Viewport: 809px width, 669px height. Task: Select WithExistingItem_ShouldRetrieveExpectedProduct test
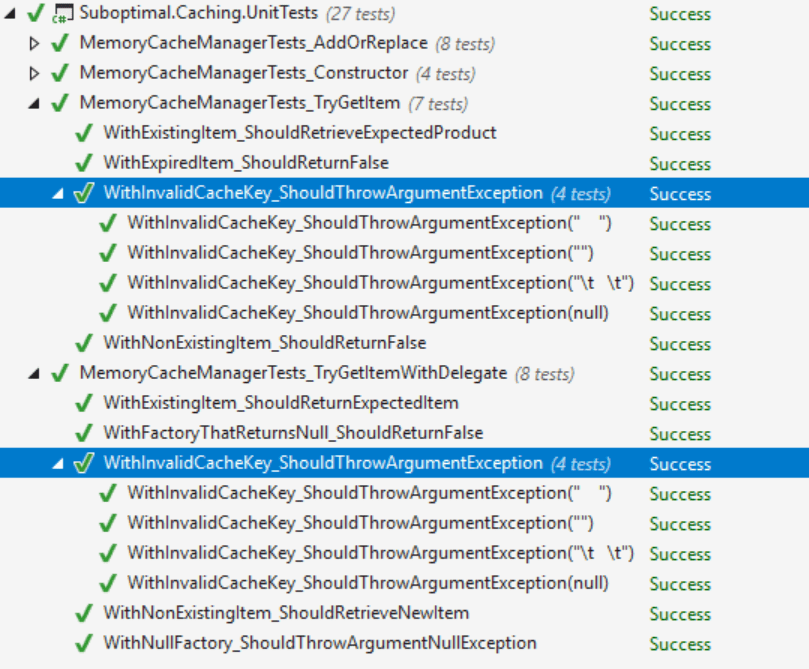[300, 133]
